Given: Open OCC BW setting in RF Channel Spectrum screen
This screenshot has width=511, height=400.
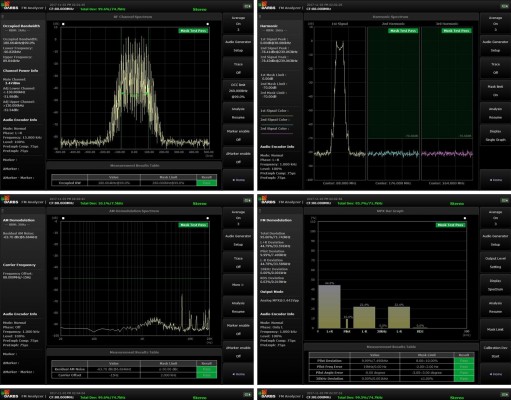Looking at the screenshot, I should coord(238,91).
